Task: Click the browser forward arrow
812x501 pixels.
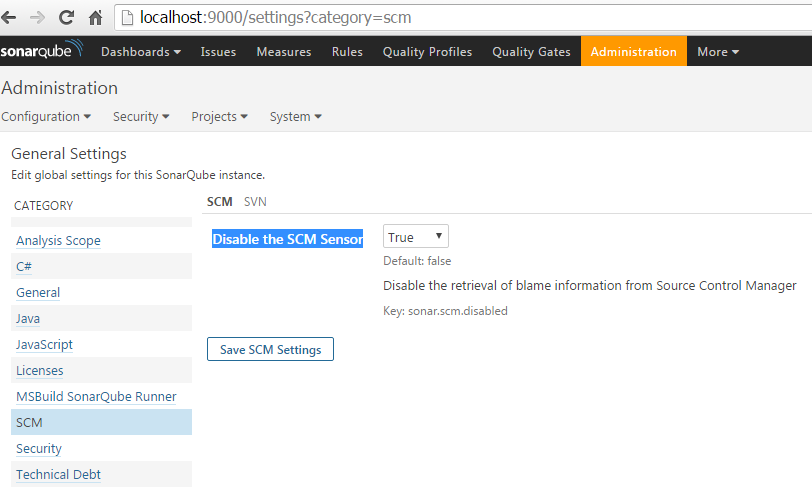Action: [37, 18]
